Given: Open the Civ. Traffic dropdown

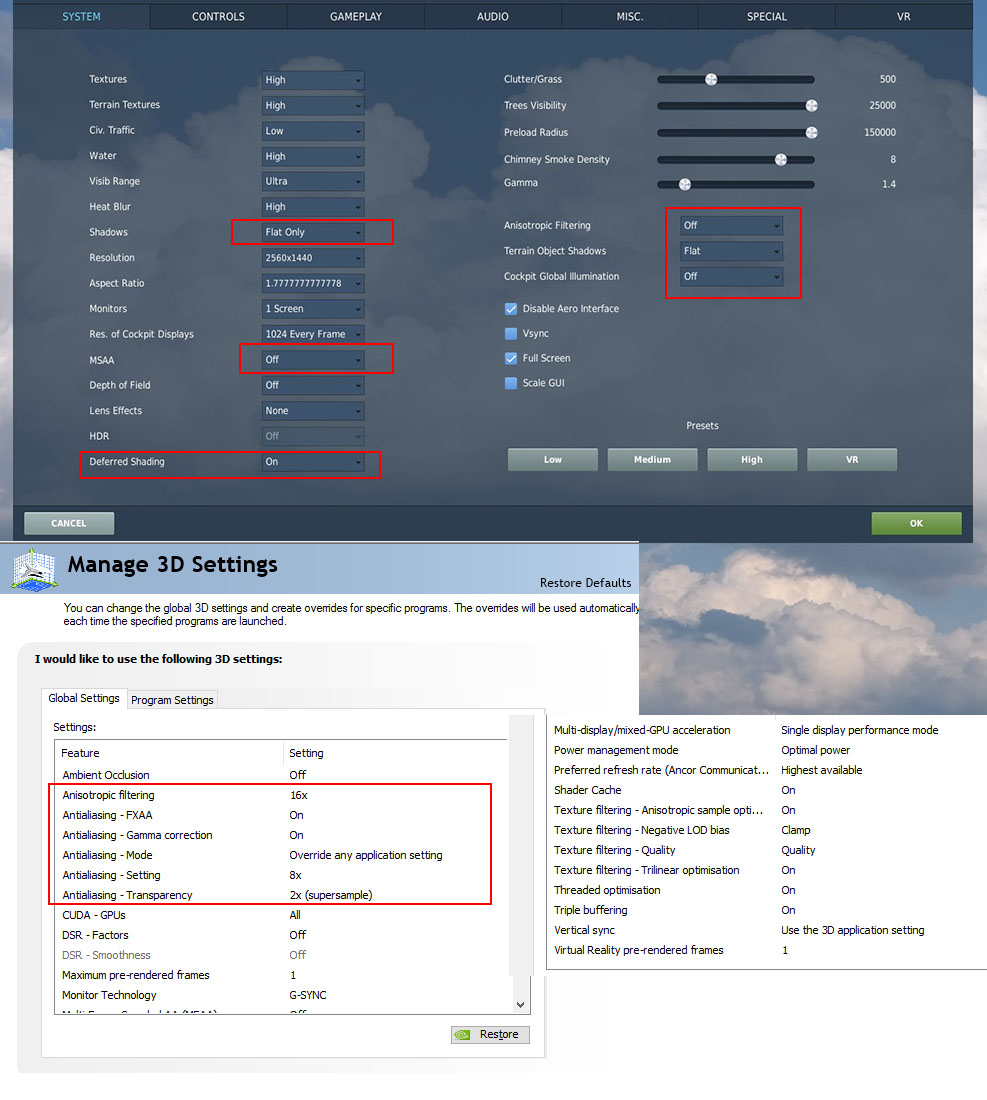Looking at the screenshot, I should coord(313,130).
